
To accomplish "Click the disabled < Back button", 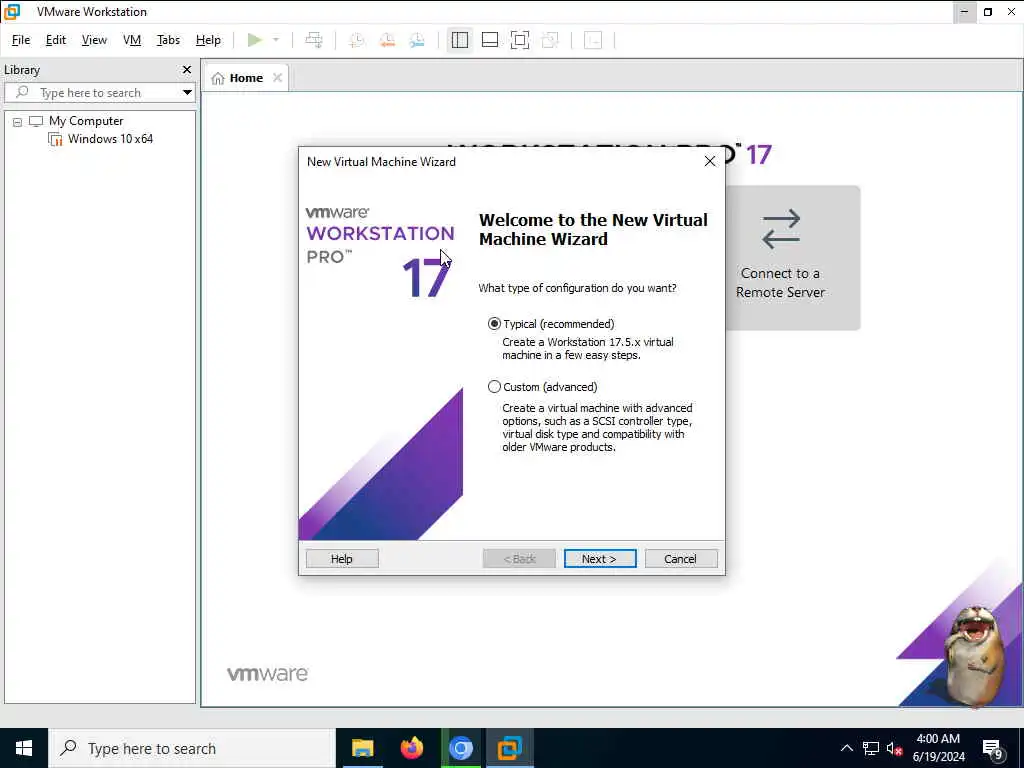I will [x=519, y=558].
